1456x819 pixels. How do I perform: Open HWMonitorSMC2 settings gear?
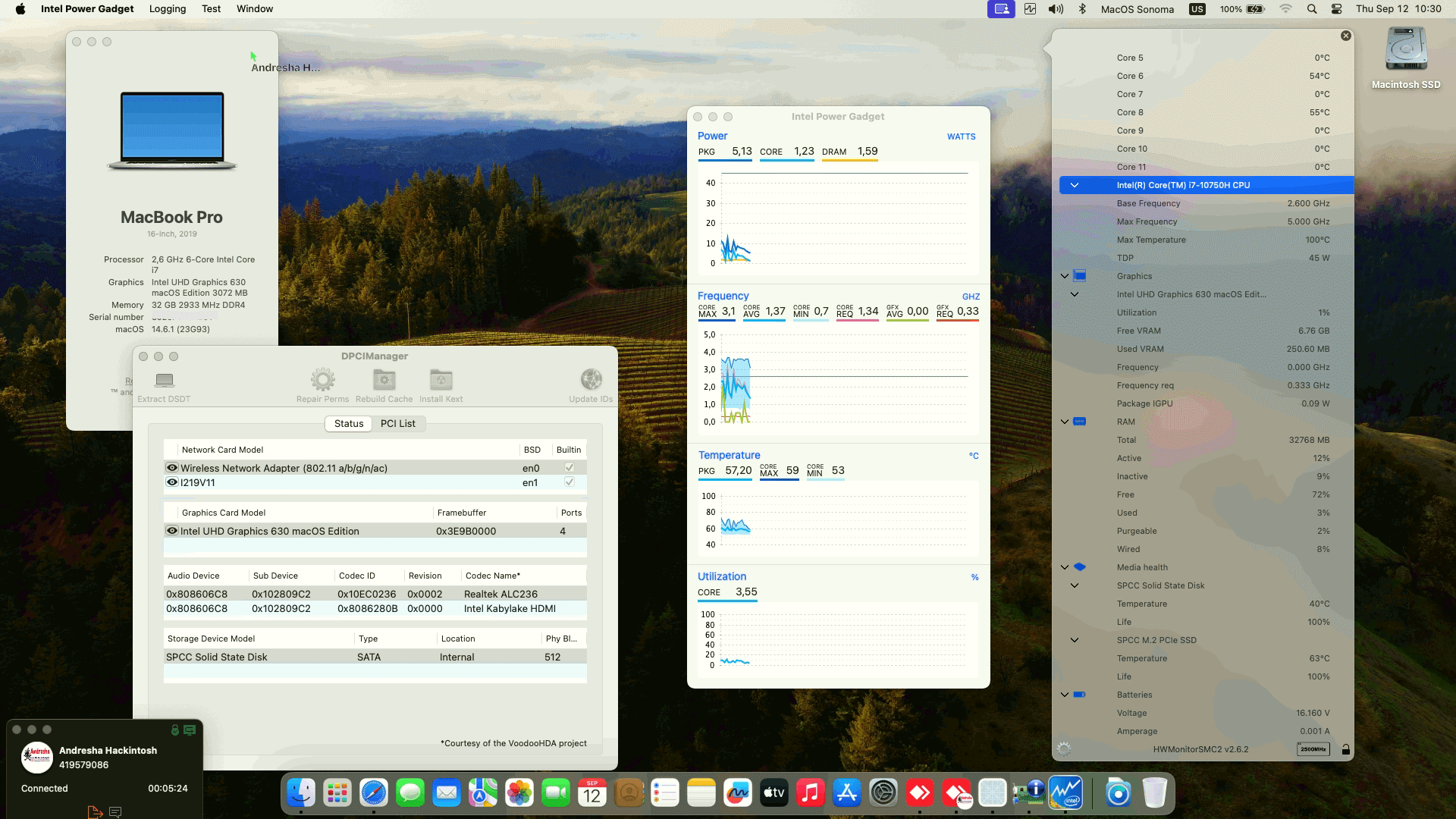pyautogui.click(x=1064, y=749)
